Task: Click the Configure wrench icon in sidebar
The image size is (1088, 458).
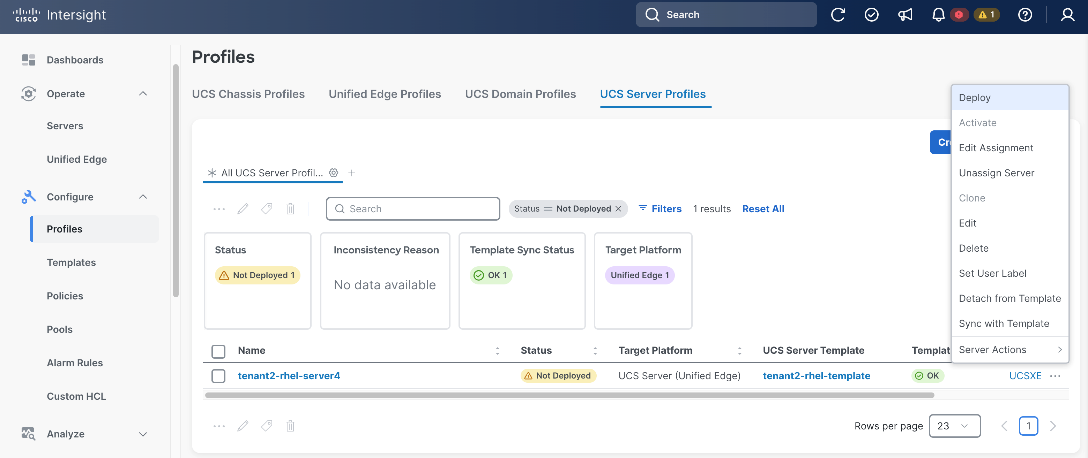Action: click(28, 197)
